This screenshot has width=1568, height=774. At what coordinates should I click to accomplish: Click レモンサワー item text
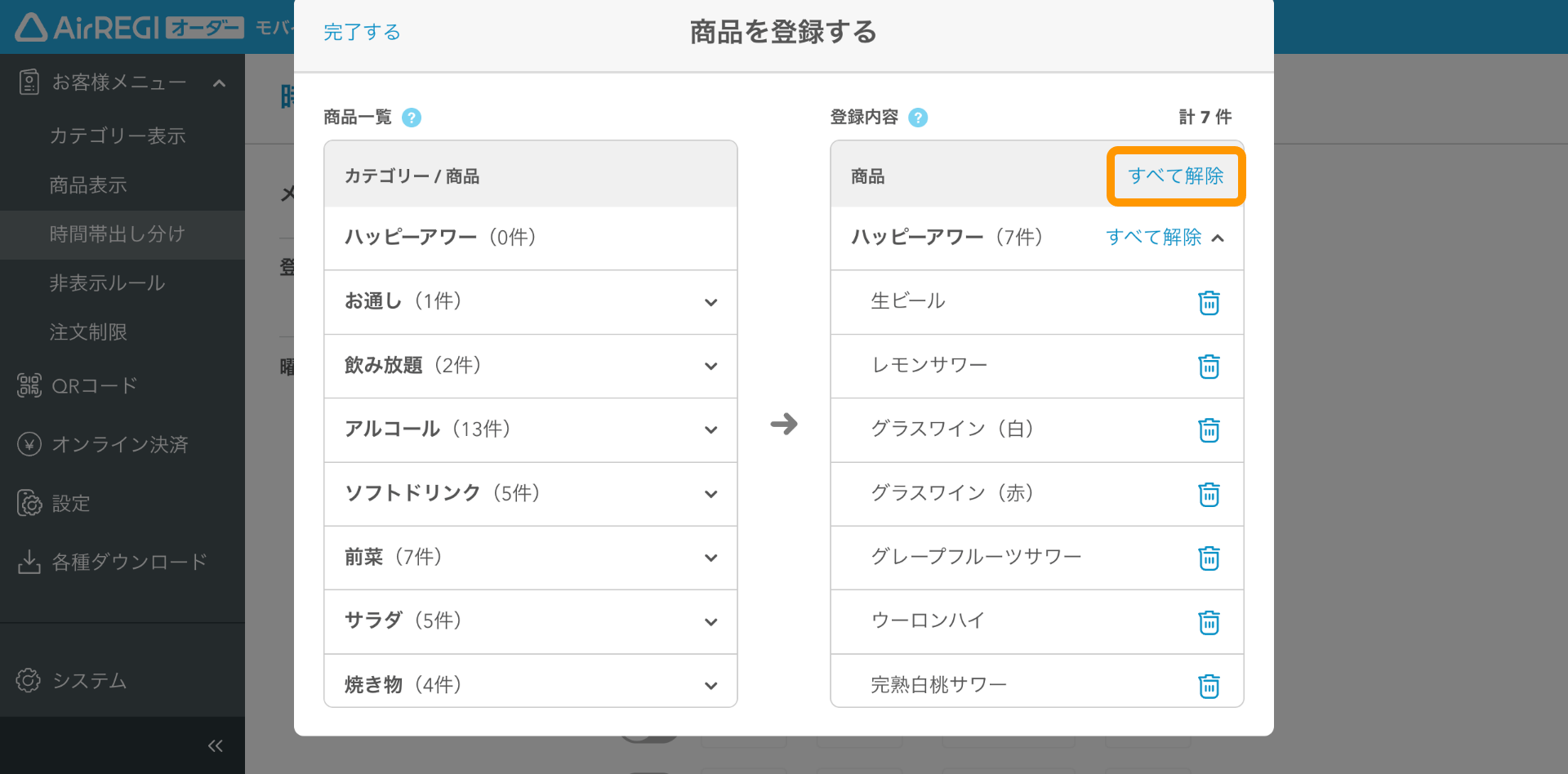[x=929, y=365]
